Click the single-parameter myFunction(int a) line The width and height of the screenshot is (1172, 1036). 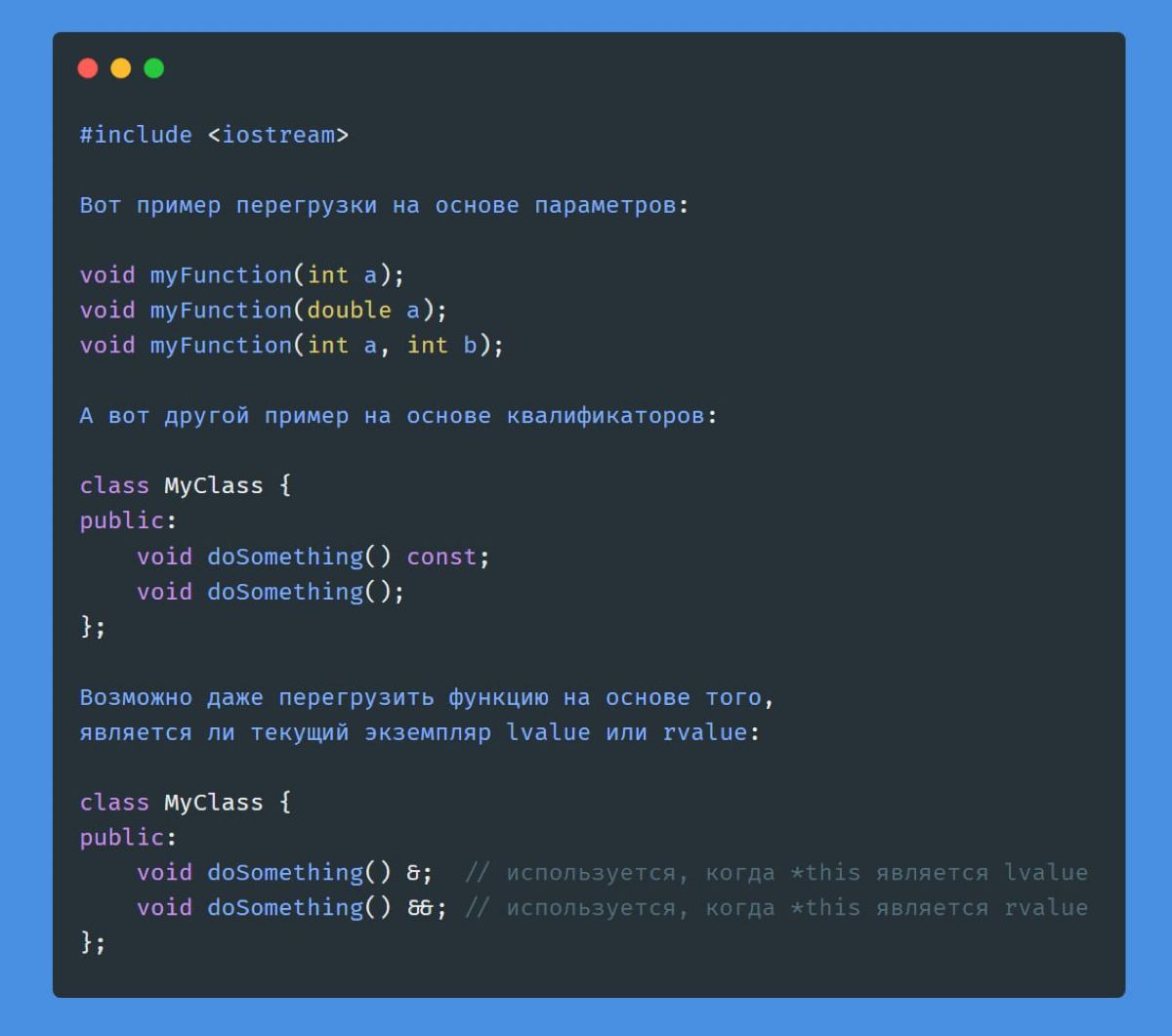point(242,275)
